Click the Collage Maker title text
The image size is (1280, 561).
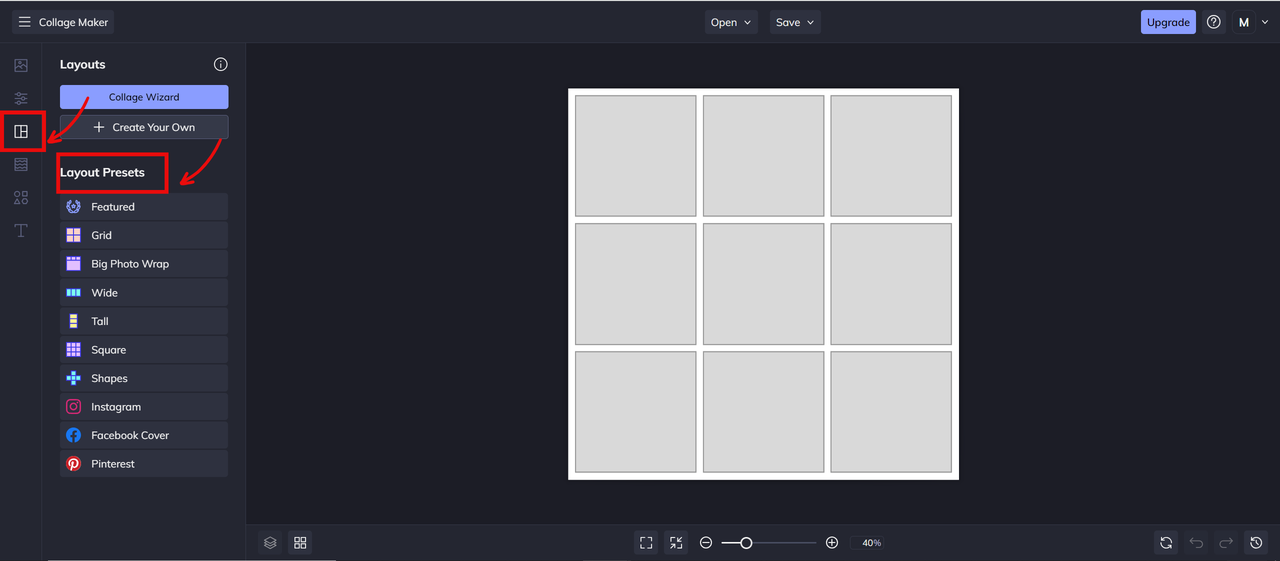[x=73, y=22]
